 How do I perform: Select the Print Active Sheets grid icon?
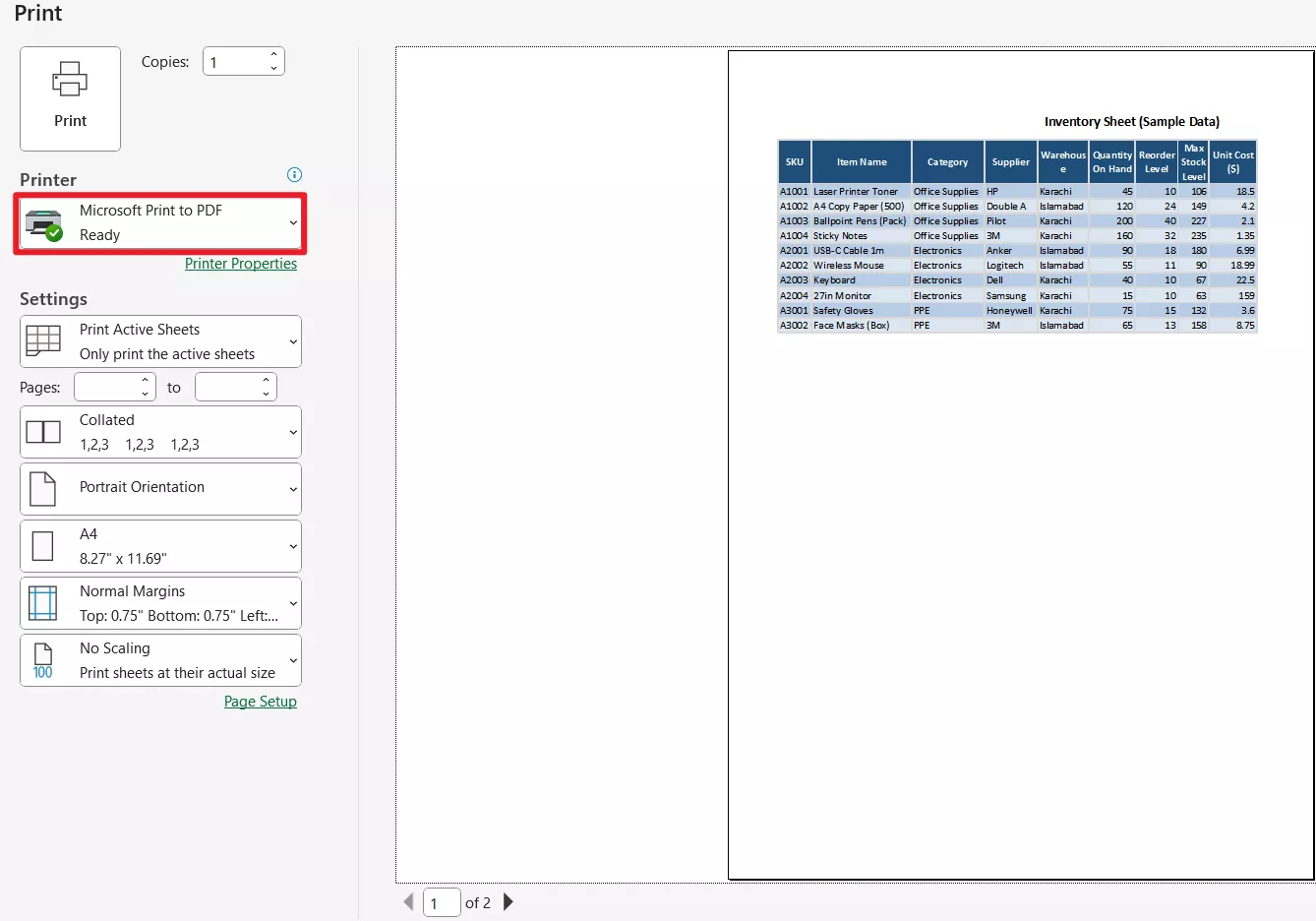click(x=43, y=340)
